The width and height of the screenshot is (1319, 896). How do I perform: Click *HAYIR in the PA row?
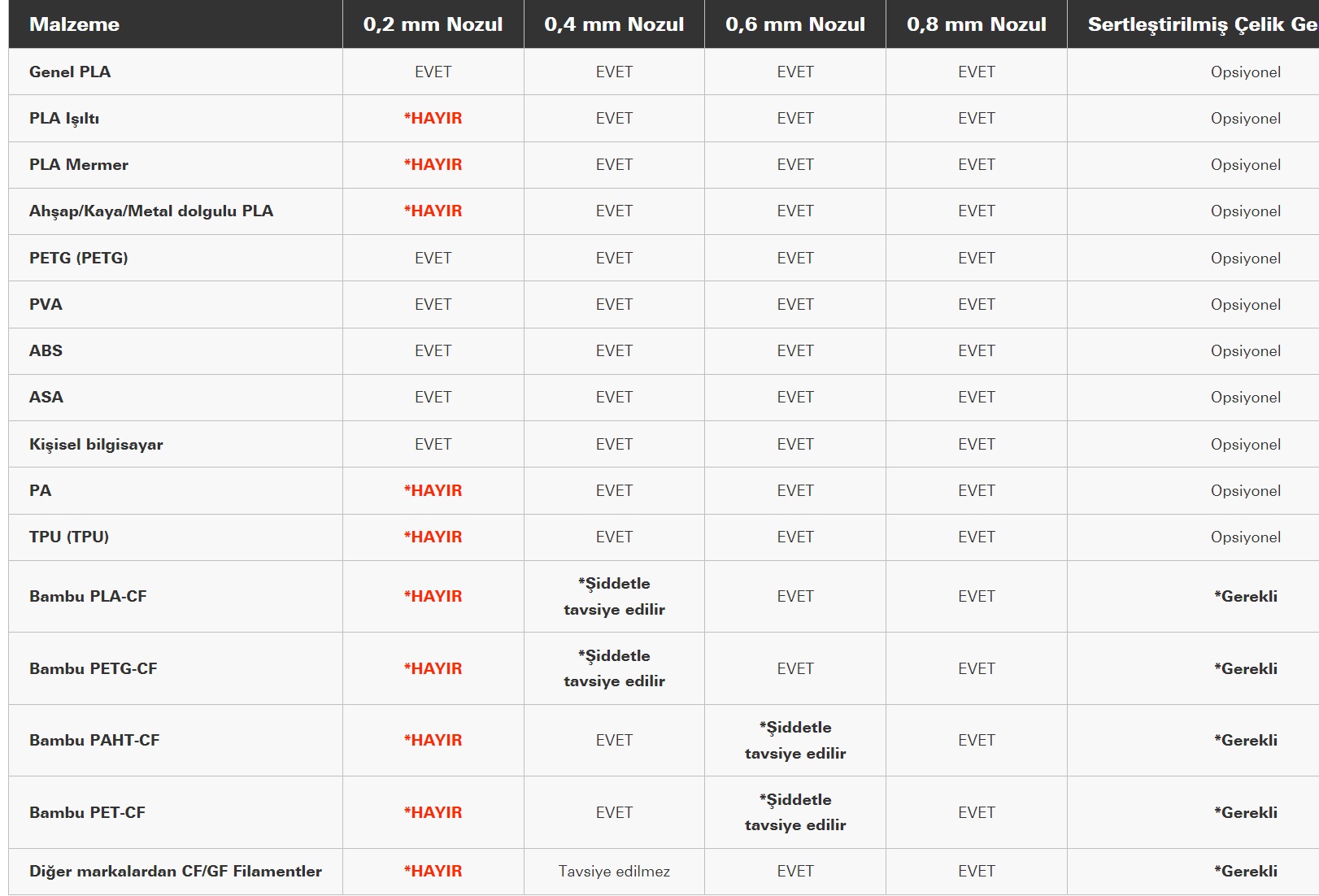(433, 490)
